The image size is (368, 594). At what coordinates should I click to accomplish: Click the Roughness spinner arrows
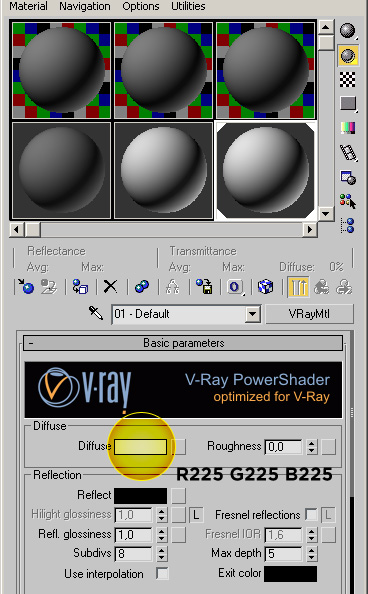pos(312,447)
